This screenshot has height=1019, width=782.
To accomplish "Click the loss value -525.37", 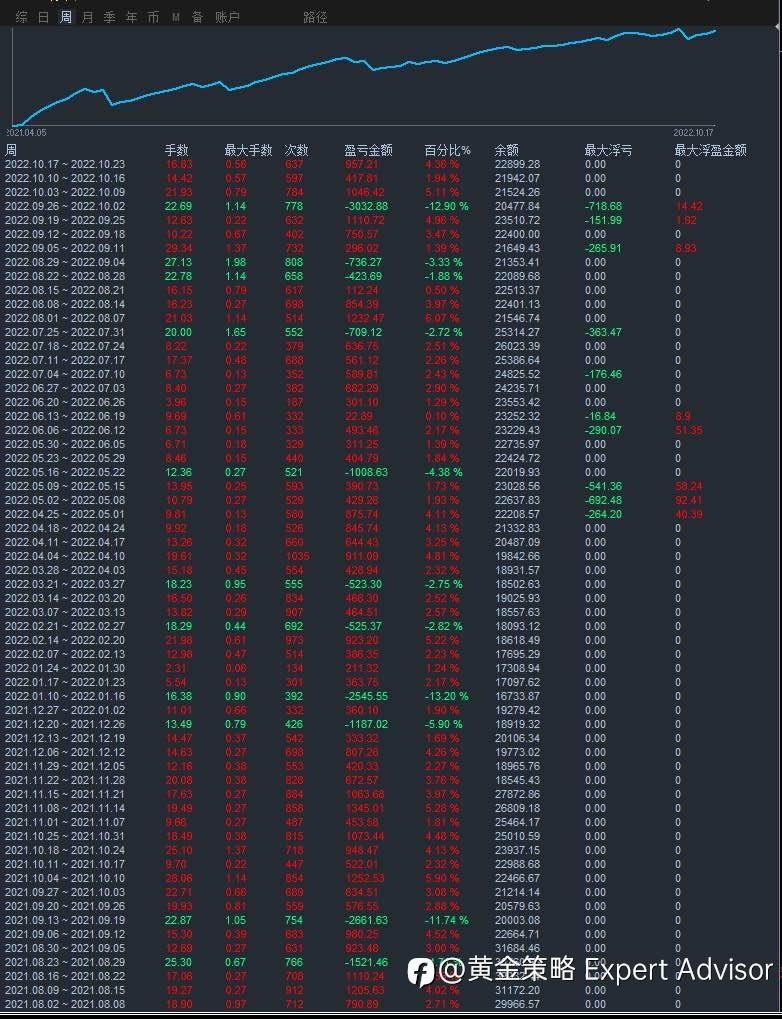I will click(x=363, y=626).
